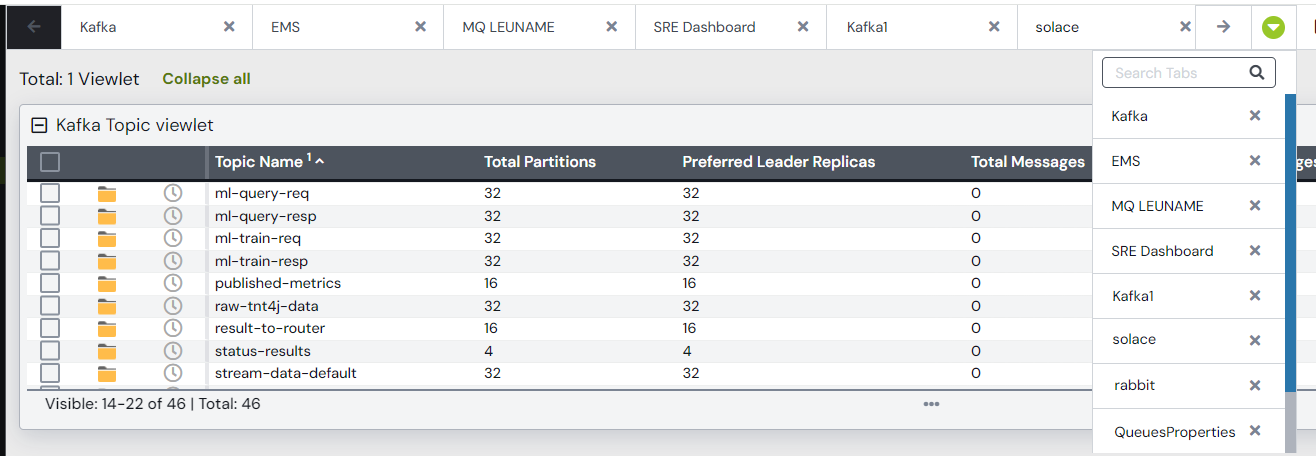Check the ml-query-req row checkbox

(x=50, y=193)
